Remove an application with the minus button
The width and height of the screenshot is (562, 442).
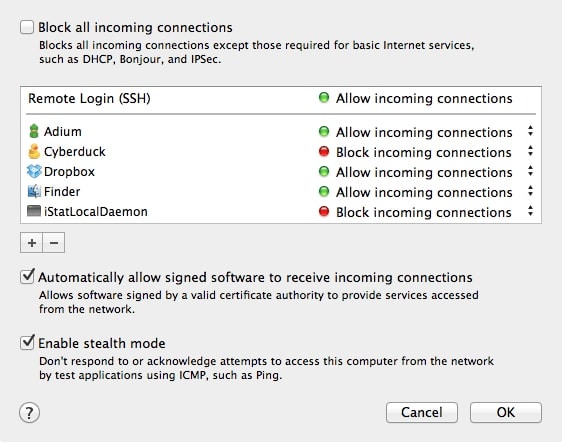54,243
